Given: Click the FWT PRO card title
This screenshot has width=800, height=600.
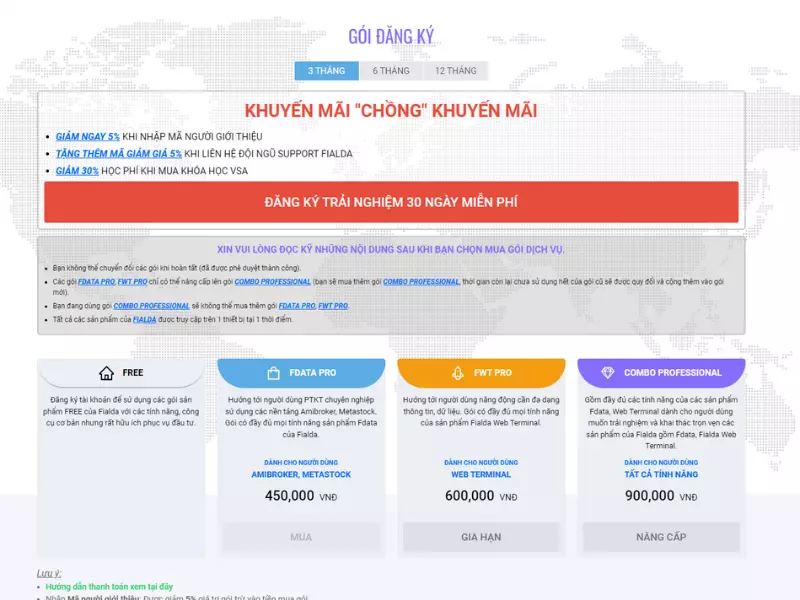Looking at the screenshot, I should click(x=493, y=373).
